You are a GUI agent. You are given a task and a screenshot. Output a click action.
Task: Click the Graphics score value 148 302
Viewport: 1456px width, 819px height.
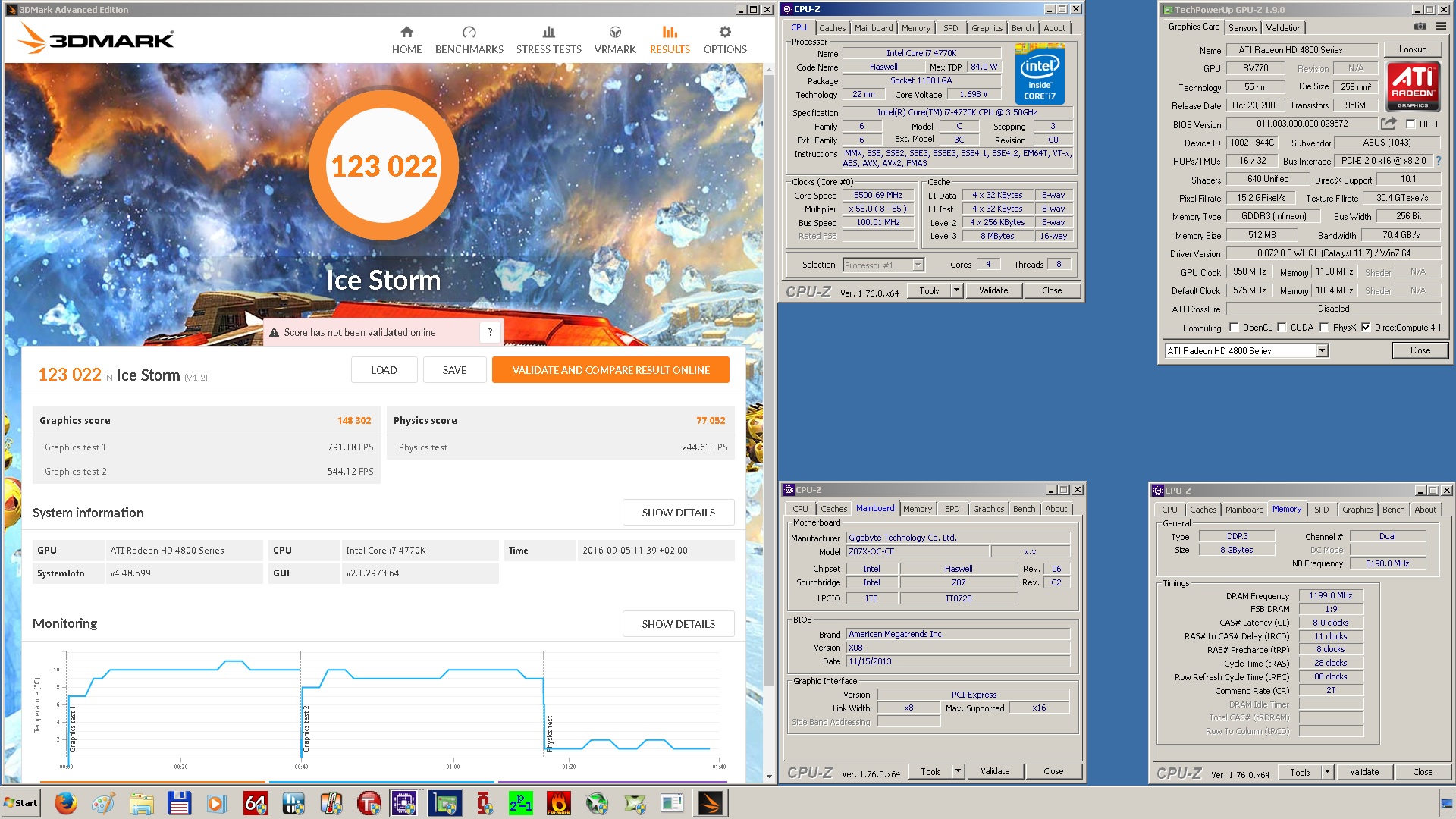354,420
